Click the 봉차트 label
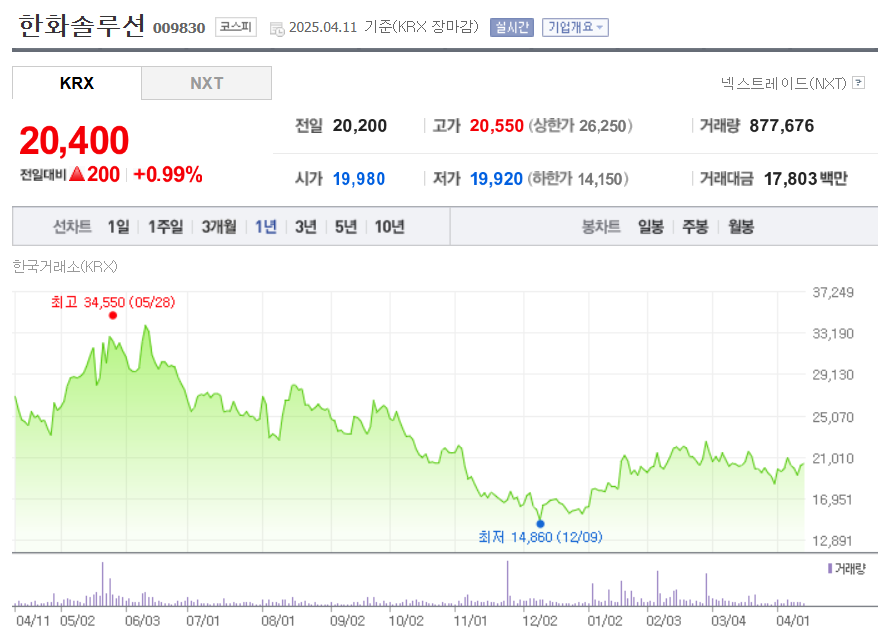The width and height of the screenshot is (878, 641). point(601,227)
